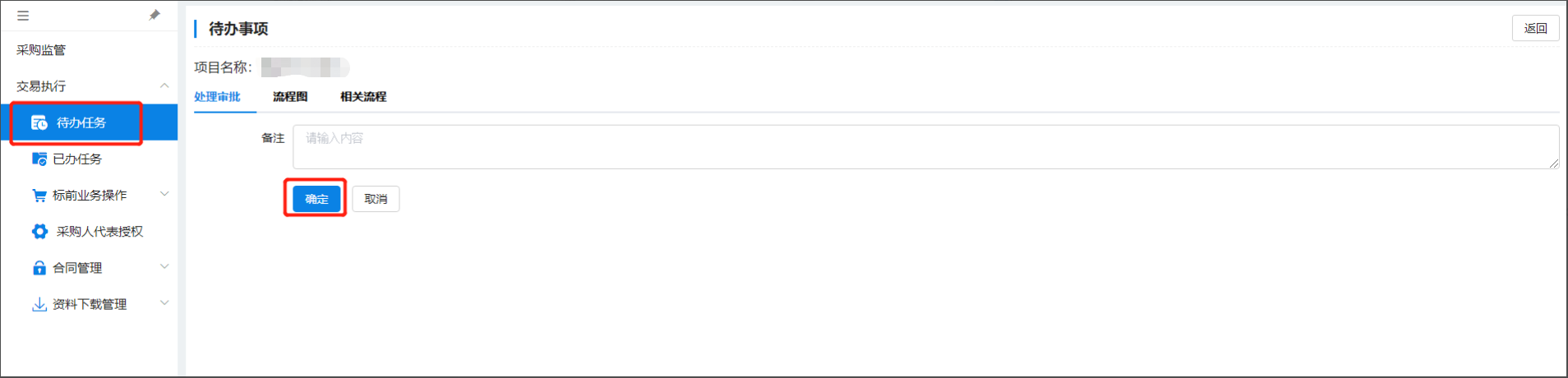Collapse the 交易执行 section chevron
Viewport: 1568px width, 378px height.
(164, 85)
